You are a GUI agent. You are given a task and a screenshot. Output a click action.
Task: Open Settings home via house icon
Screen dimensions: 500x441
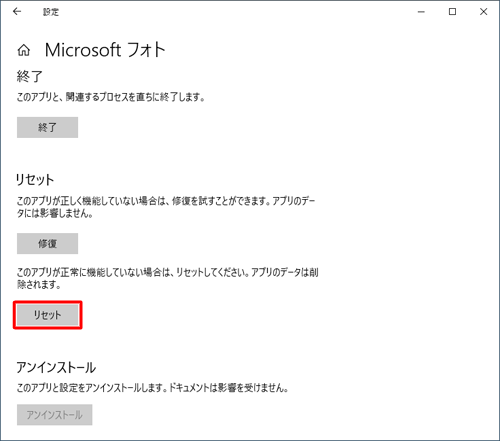click(x=24, y=50)
